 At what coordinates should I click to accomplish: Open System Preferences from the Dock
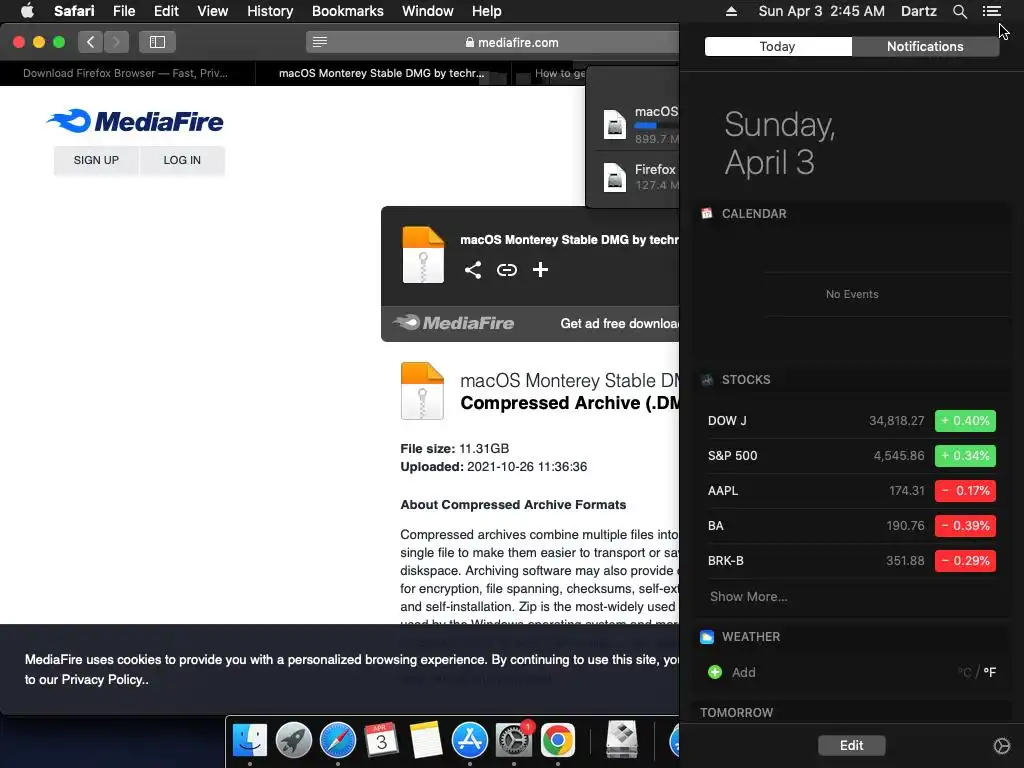[514, 740]
